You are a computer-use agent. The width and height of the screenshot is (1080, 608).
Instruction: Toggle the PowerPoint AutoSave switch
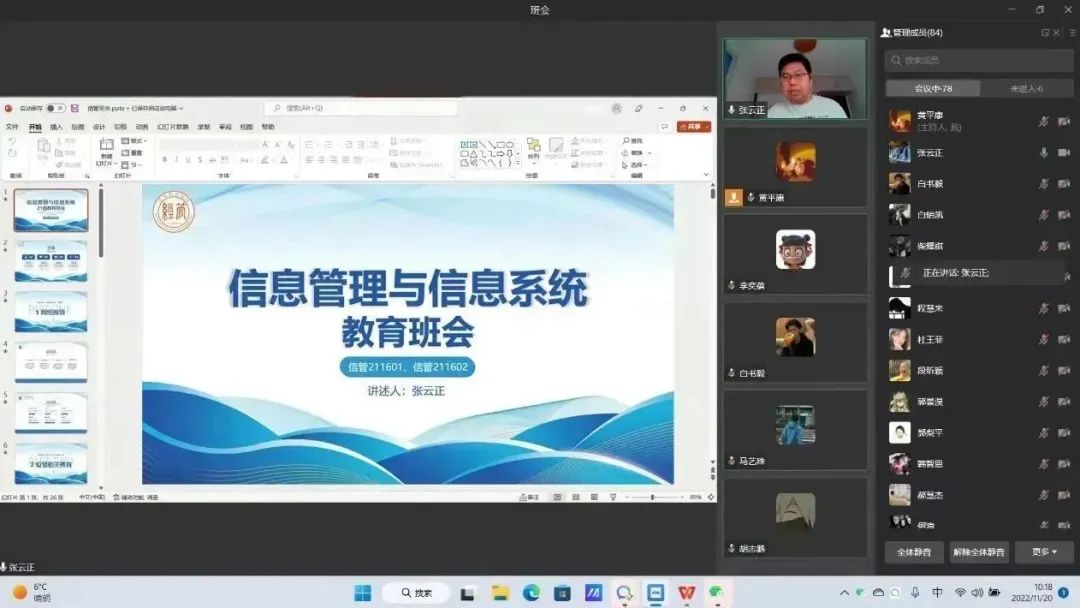coord(55,108)
